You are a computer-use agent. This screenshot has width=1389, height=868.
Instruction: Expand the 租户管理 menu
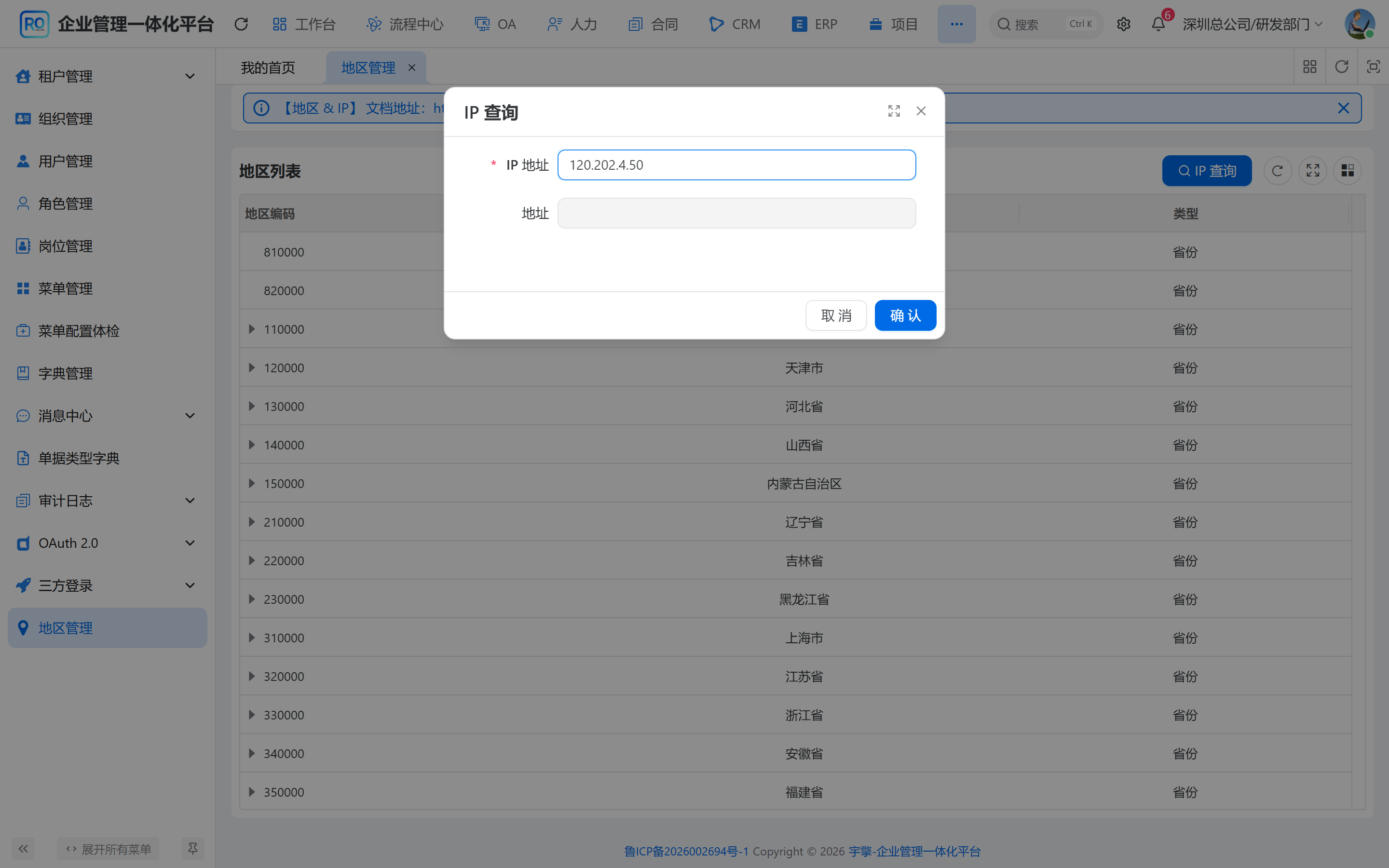coord(108,76)
